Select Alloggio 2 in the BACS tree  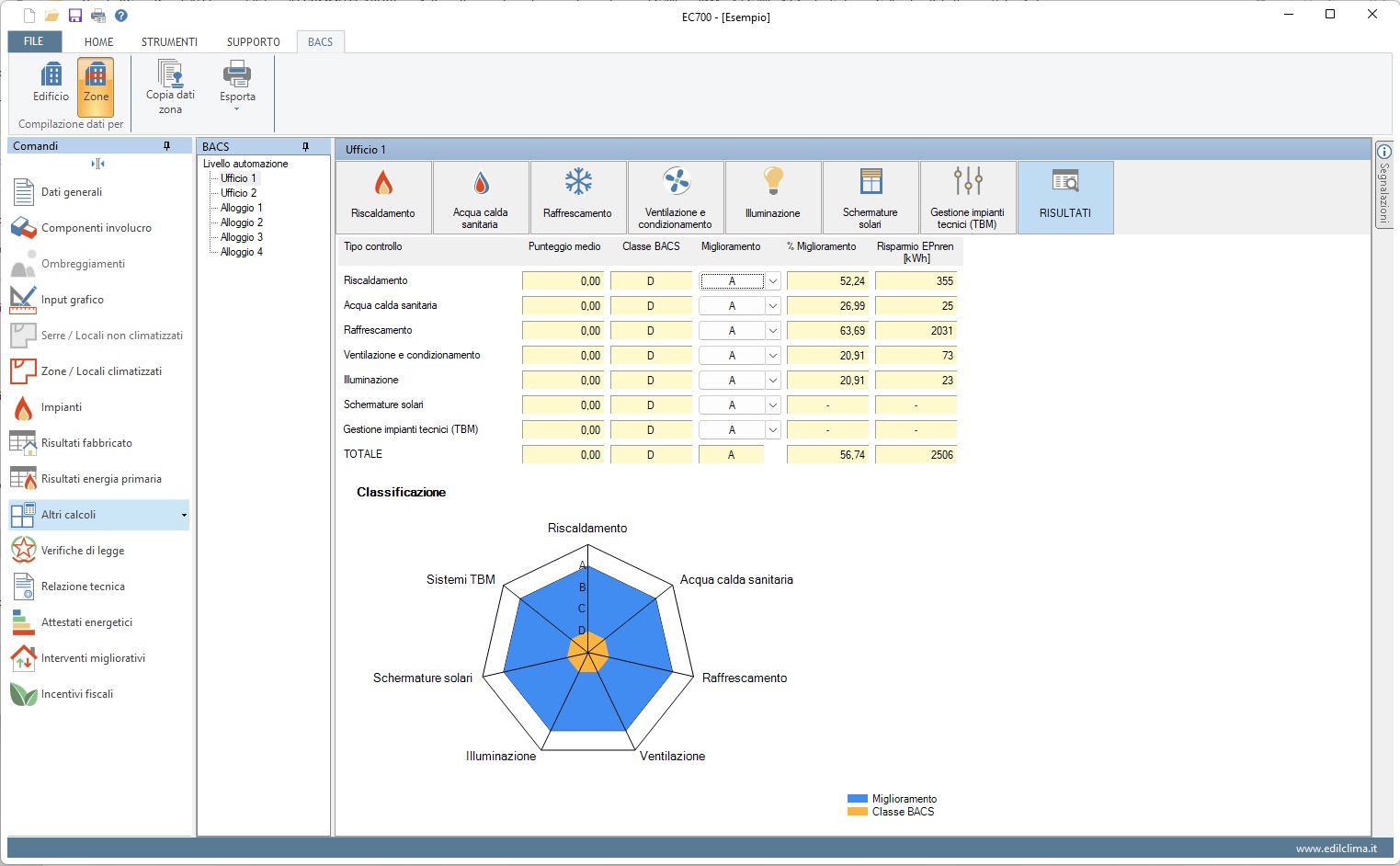point(242,222)
